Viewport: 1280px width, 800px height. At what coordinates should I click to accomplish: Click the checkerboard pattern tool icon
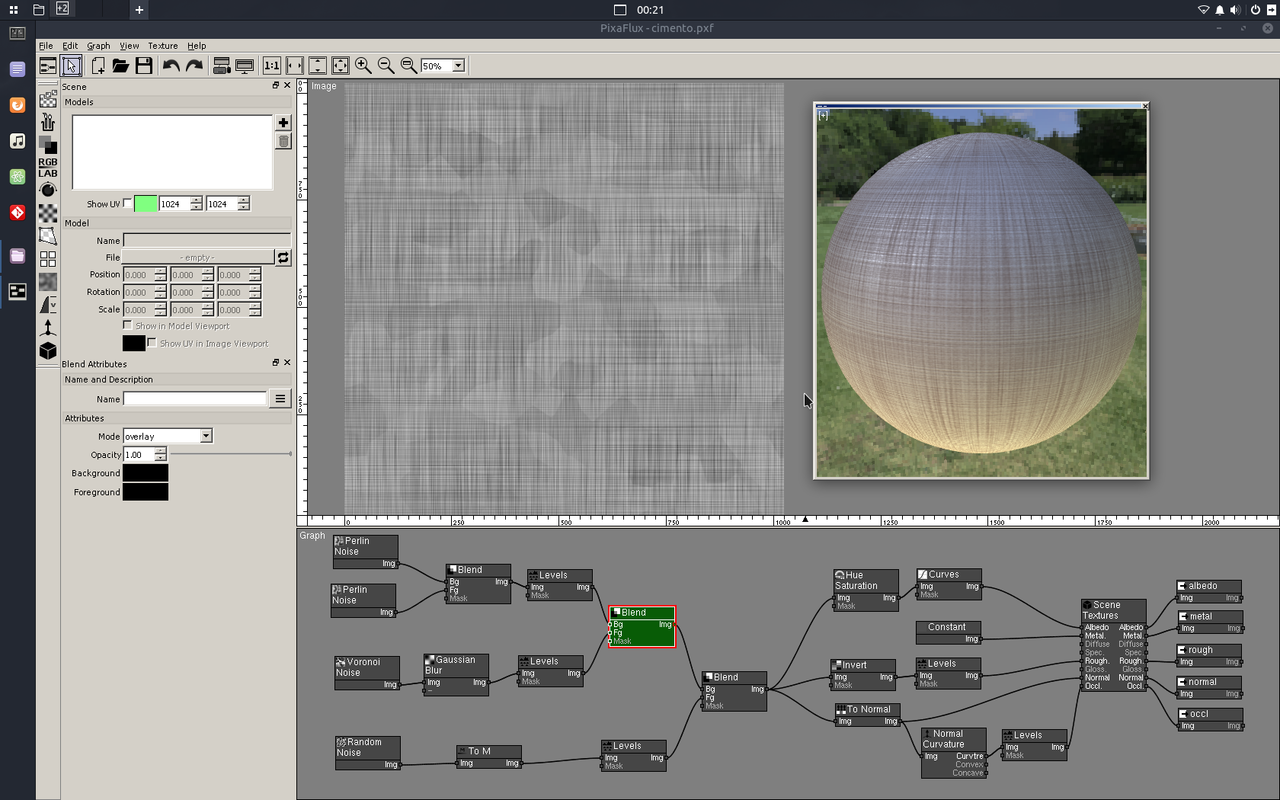click(x=48, y=212)
